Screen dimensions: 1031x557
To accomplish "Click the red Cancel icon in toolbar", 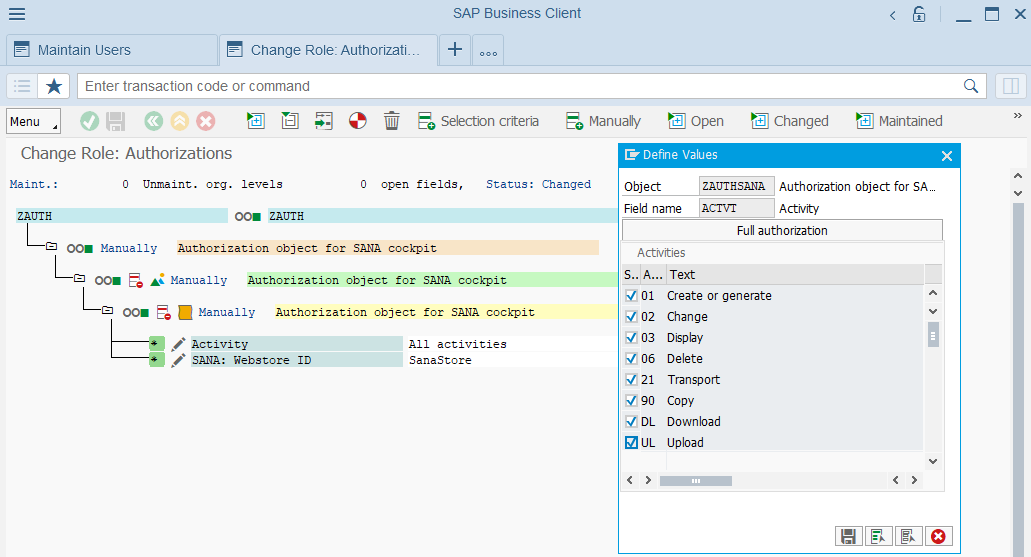I will (206, 121).
